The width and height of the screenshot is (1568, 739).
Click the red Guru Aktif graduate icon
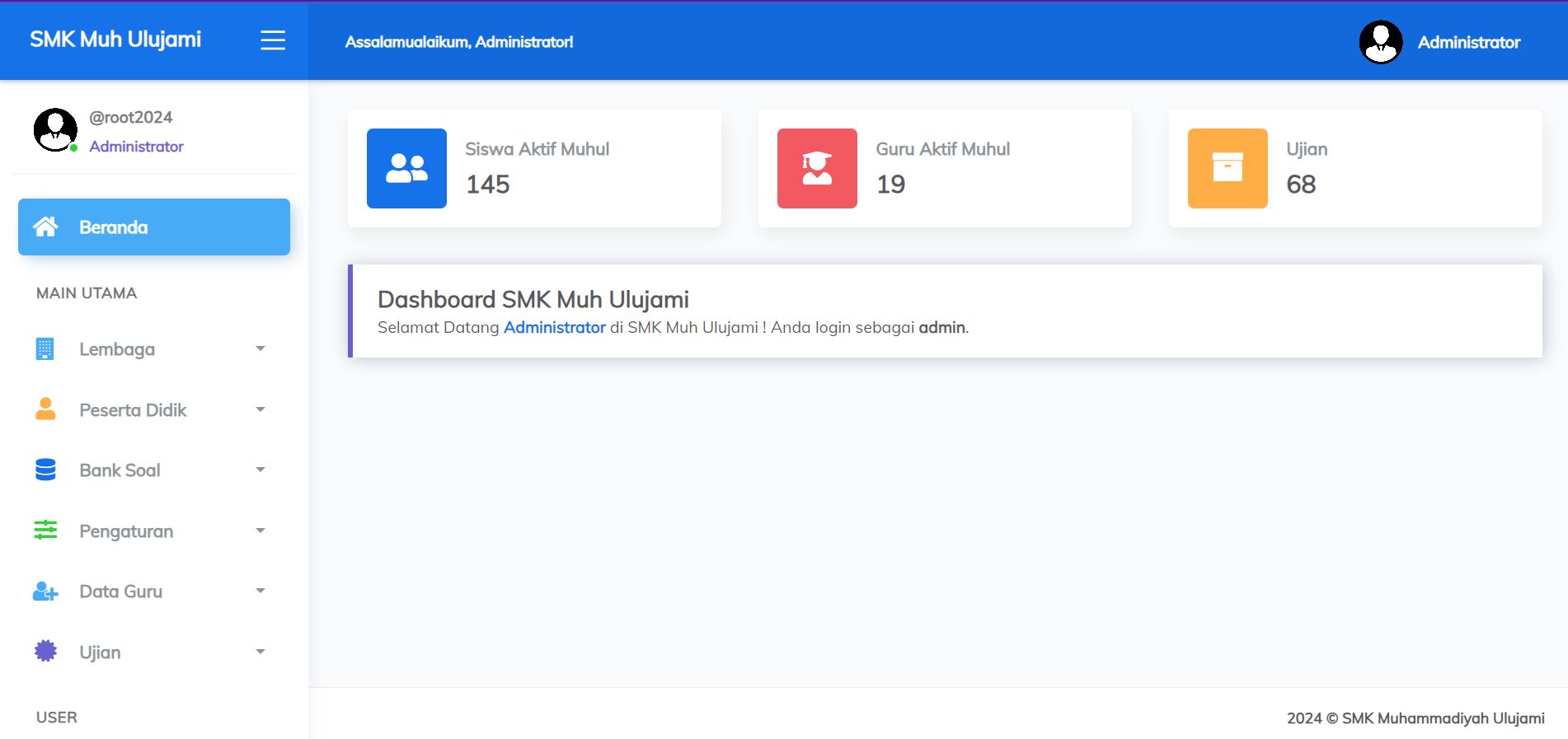pos(816,168)
